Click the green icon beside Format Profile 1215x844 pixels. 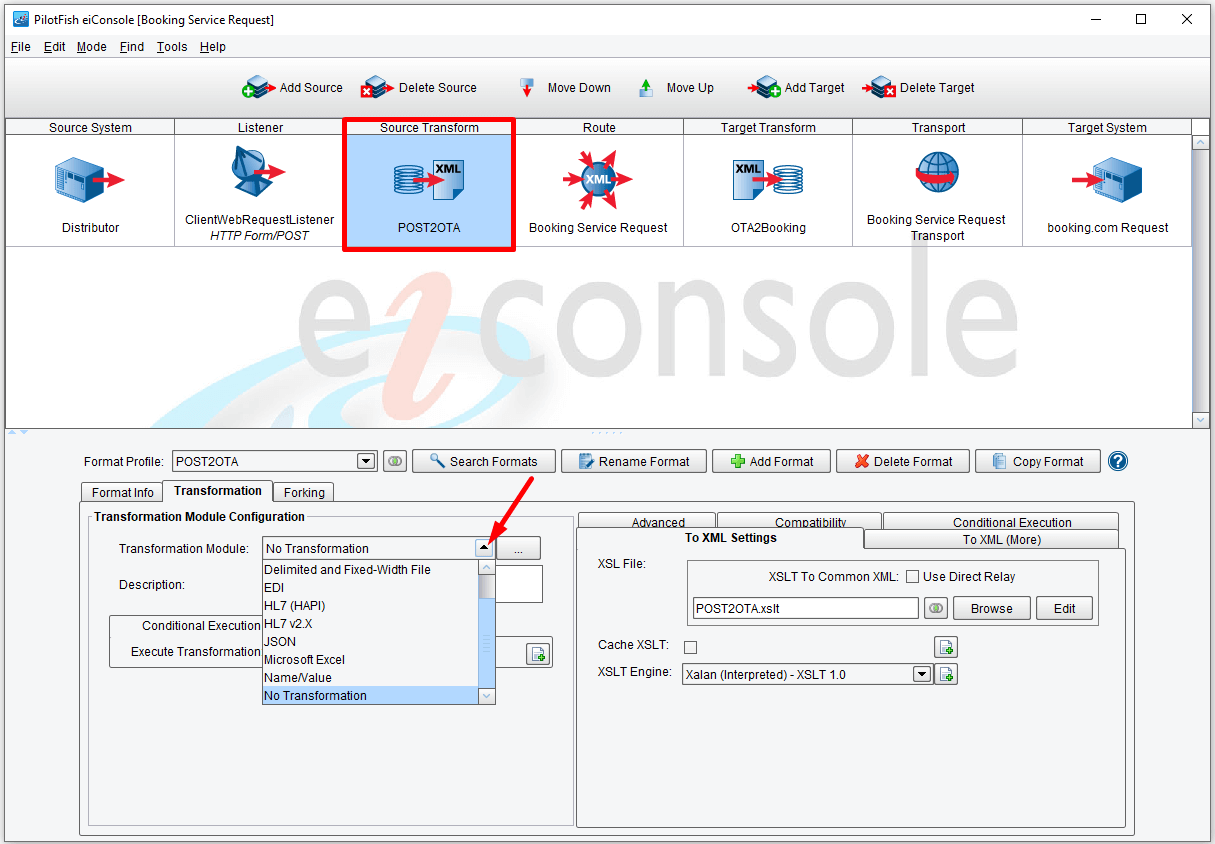click(395, 461)
